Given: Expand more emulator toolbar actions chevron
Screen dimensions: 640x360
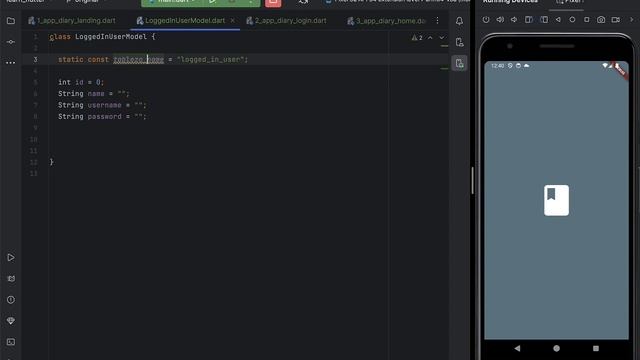Looking at the screenshot, I should (631, 20).
